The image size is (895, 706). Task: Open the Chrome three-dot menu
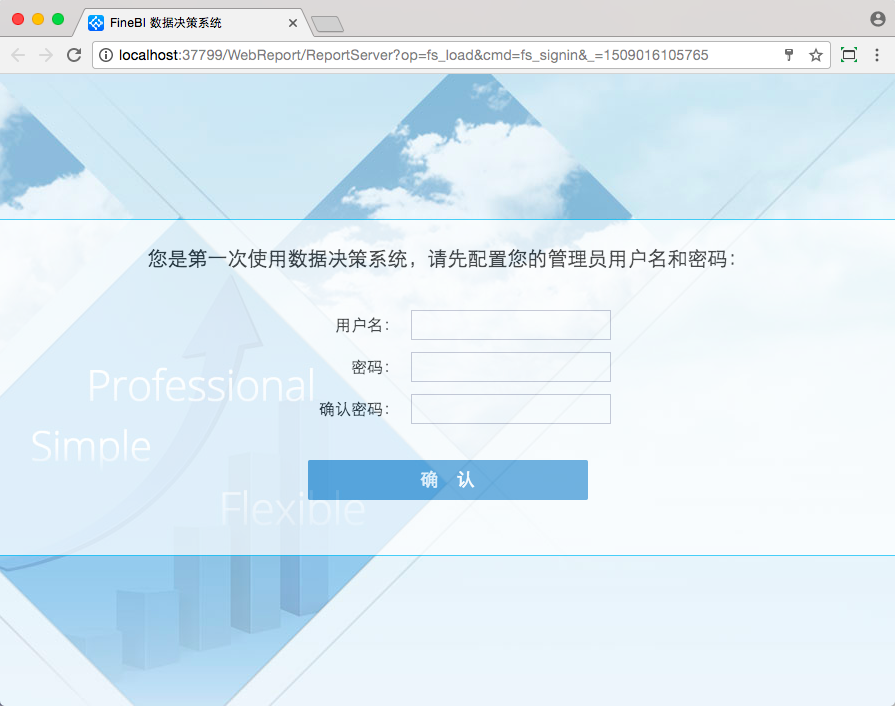coord(877,55)
